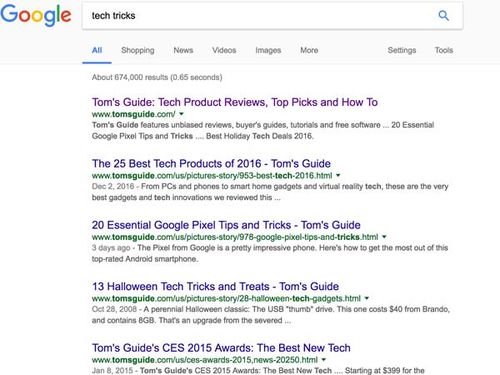Select the All results tab
The height and width of the screenshot is (375, 500).
(97, 50)
